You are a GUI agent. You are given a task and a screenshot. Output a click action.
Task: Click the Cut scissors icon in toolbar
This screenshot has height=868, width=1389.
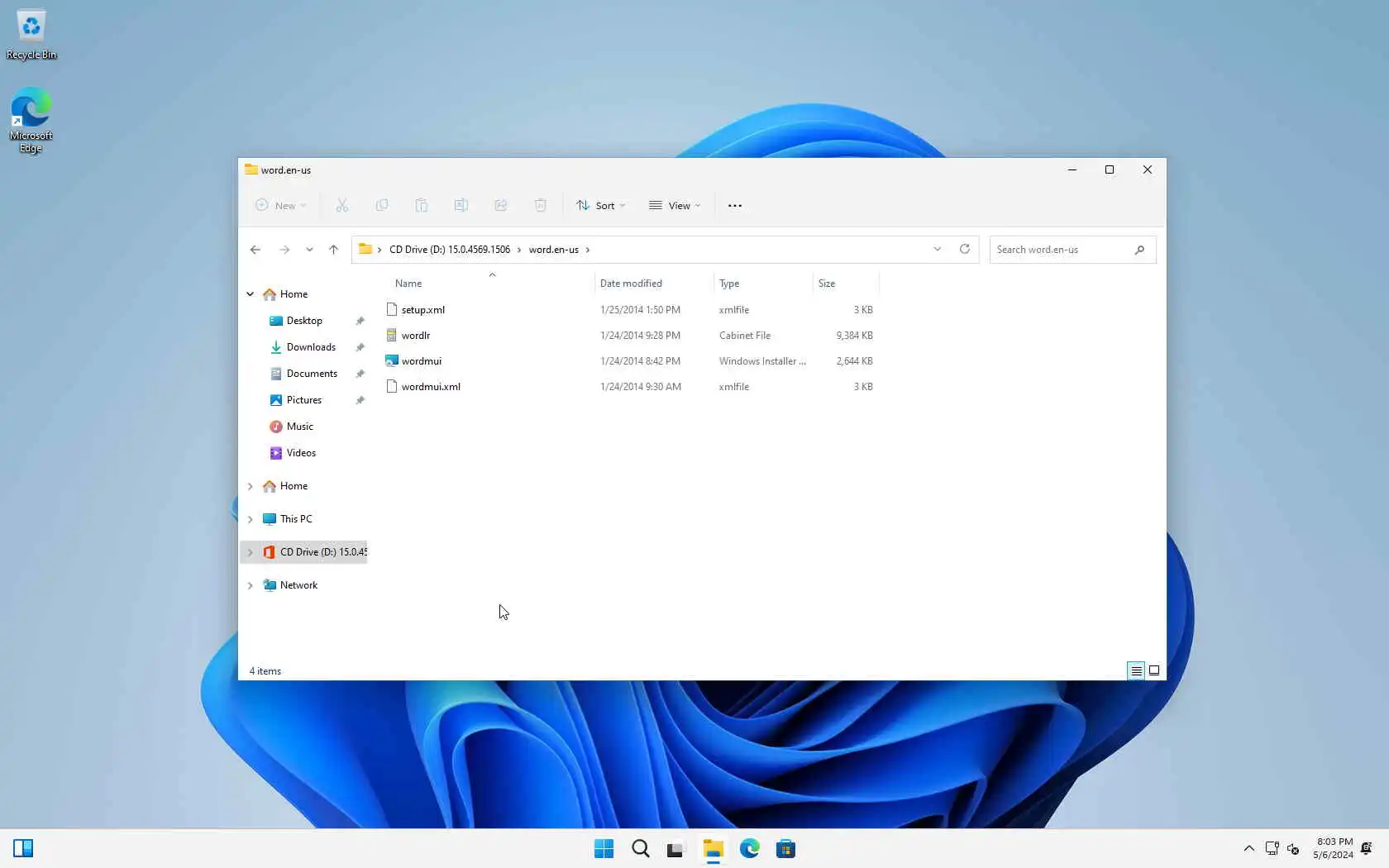(x=342, y=205)
